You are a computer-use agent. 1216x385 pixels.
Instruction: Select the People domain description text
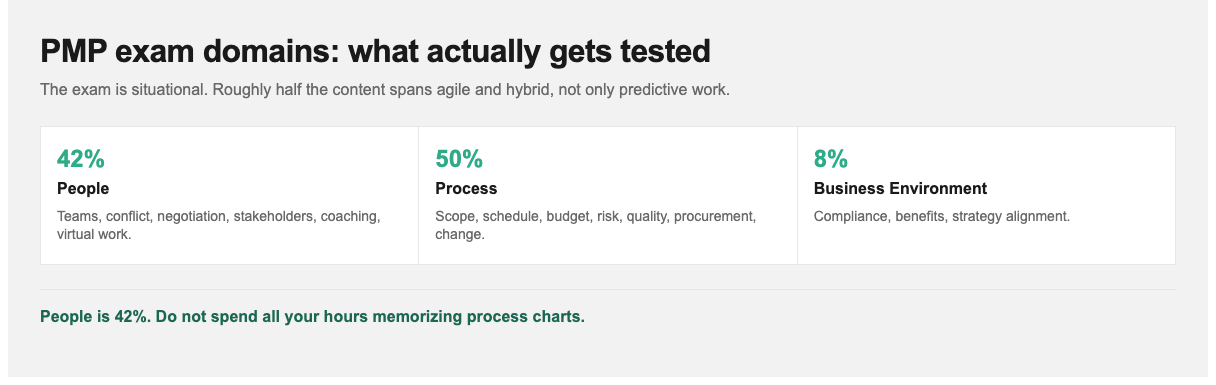tap(219, 225)
